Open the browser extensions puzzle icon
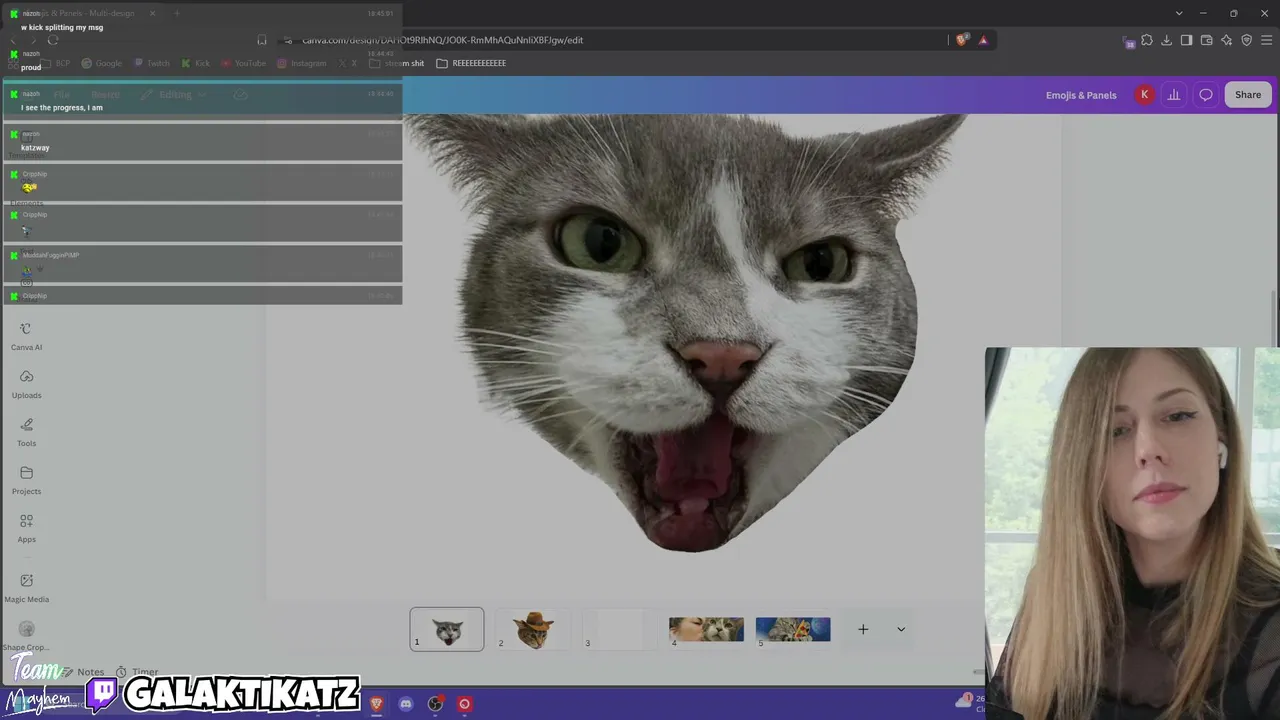 click(x=1147, y=40)
